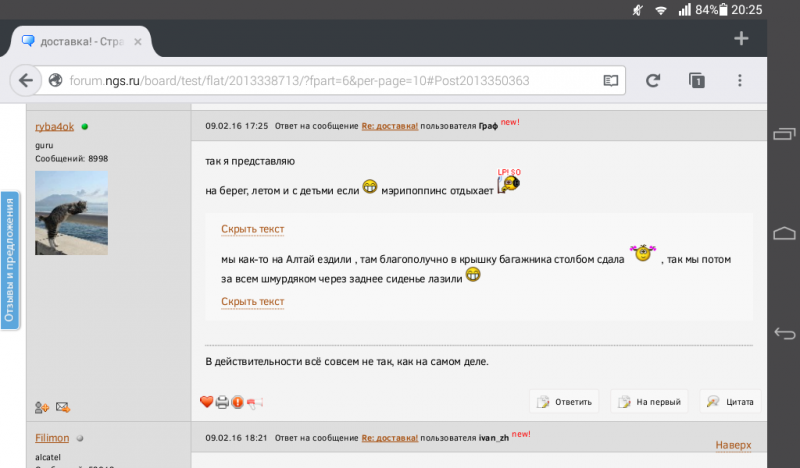Screen dimensions: 800x468
Task: Tap the URL address field
Action: pyautogui.click(x=320, y=80)
